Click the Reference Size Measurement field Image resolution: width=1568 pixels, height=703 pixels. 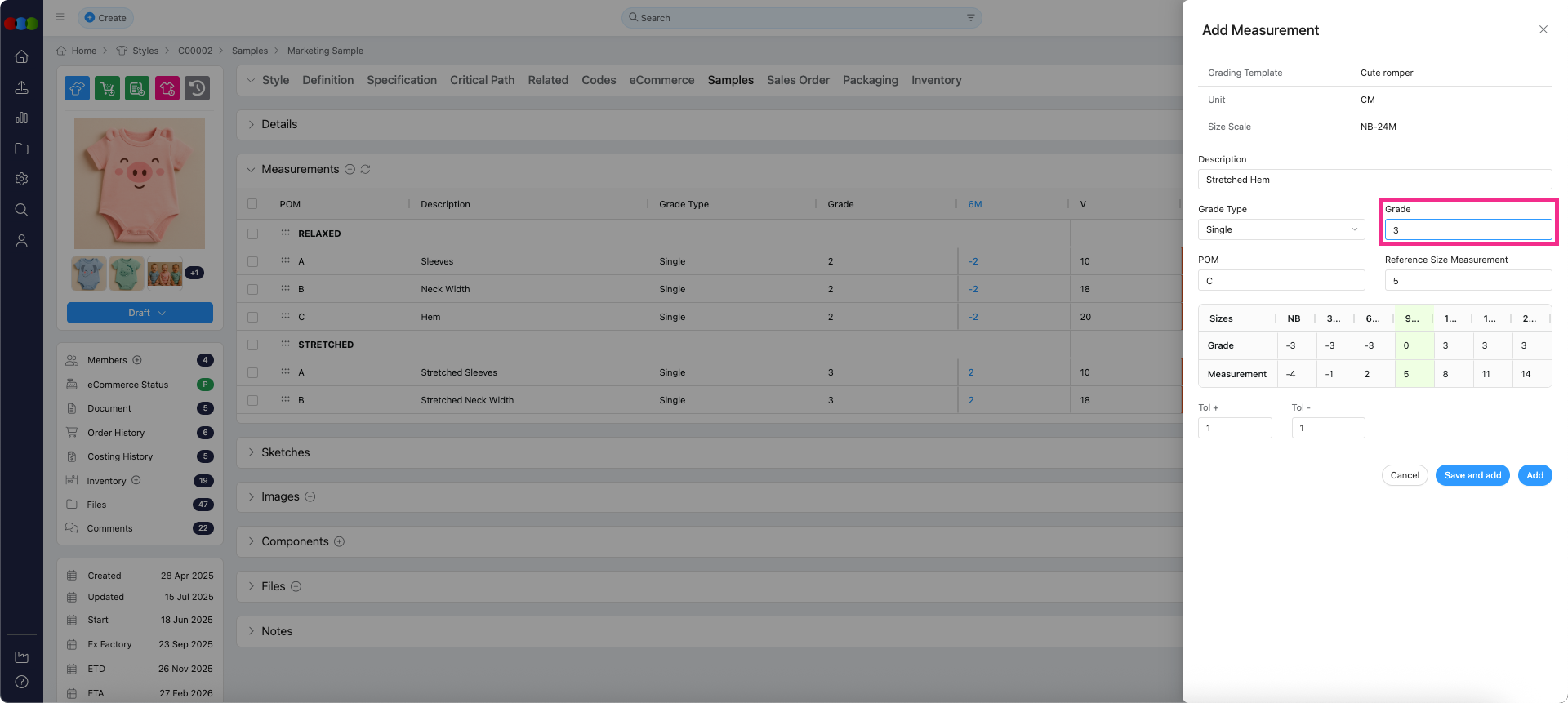coord(1468,281)
